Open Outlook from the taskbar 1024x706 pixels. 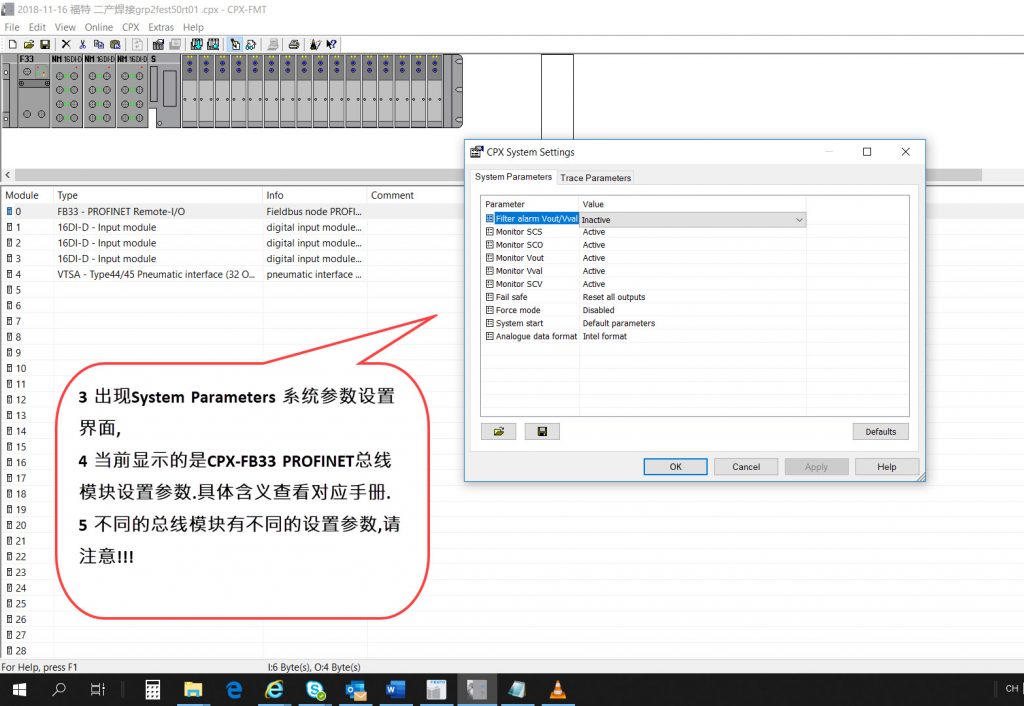pyautogui.click(x=357, y=689)
